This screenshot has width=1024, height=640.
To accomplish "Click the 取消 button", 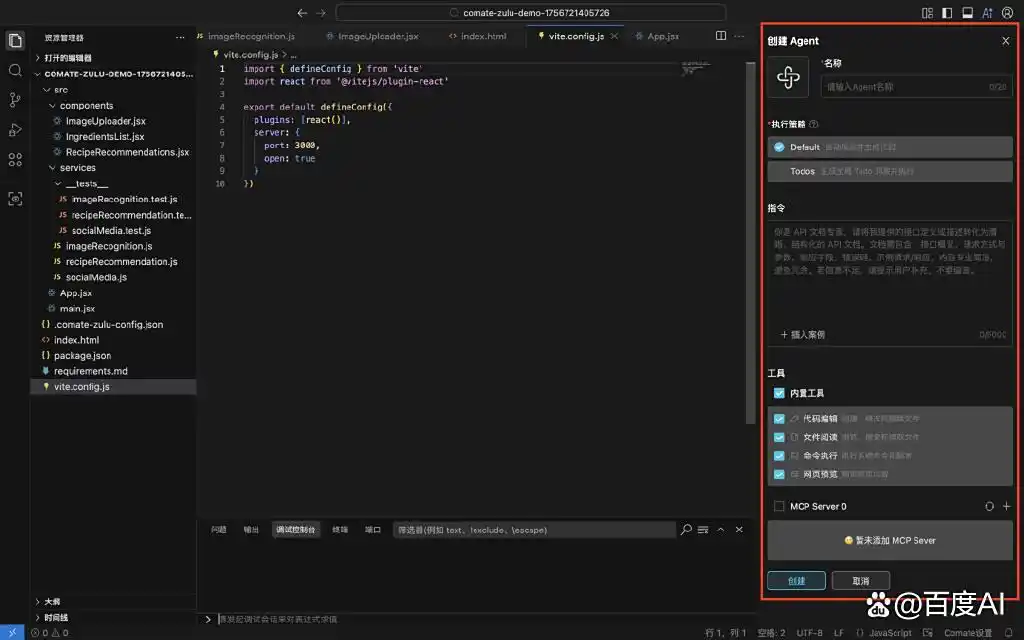I will pos(860,581).
